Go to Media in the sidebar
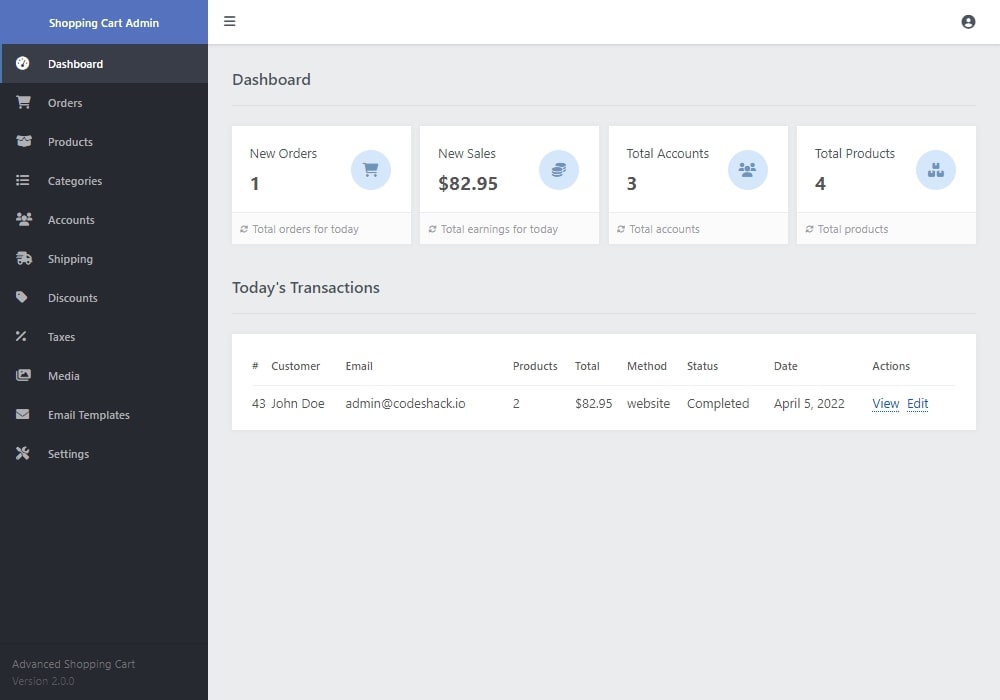The height and width of the screenshot is (700, 1000). pos(104,376)
